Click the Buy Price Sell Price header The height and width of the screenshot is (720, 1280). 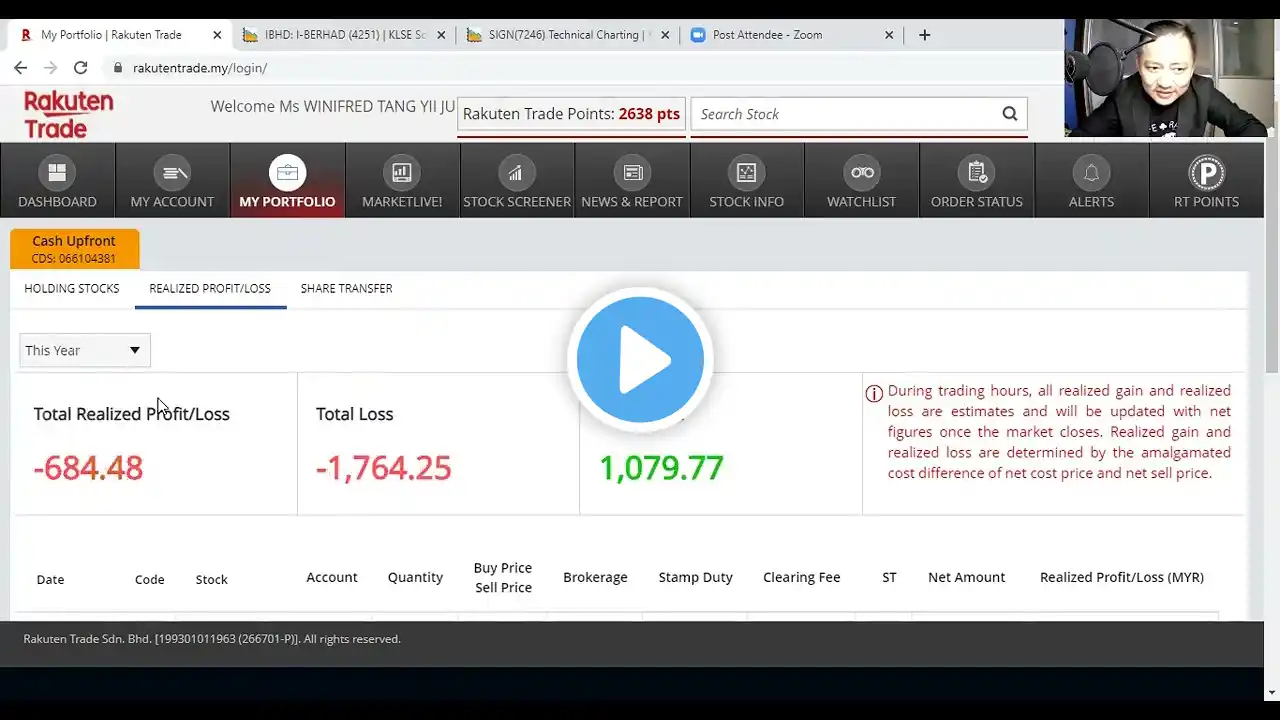pos(503,577)
